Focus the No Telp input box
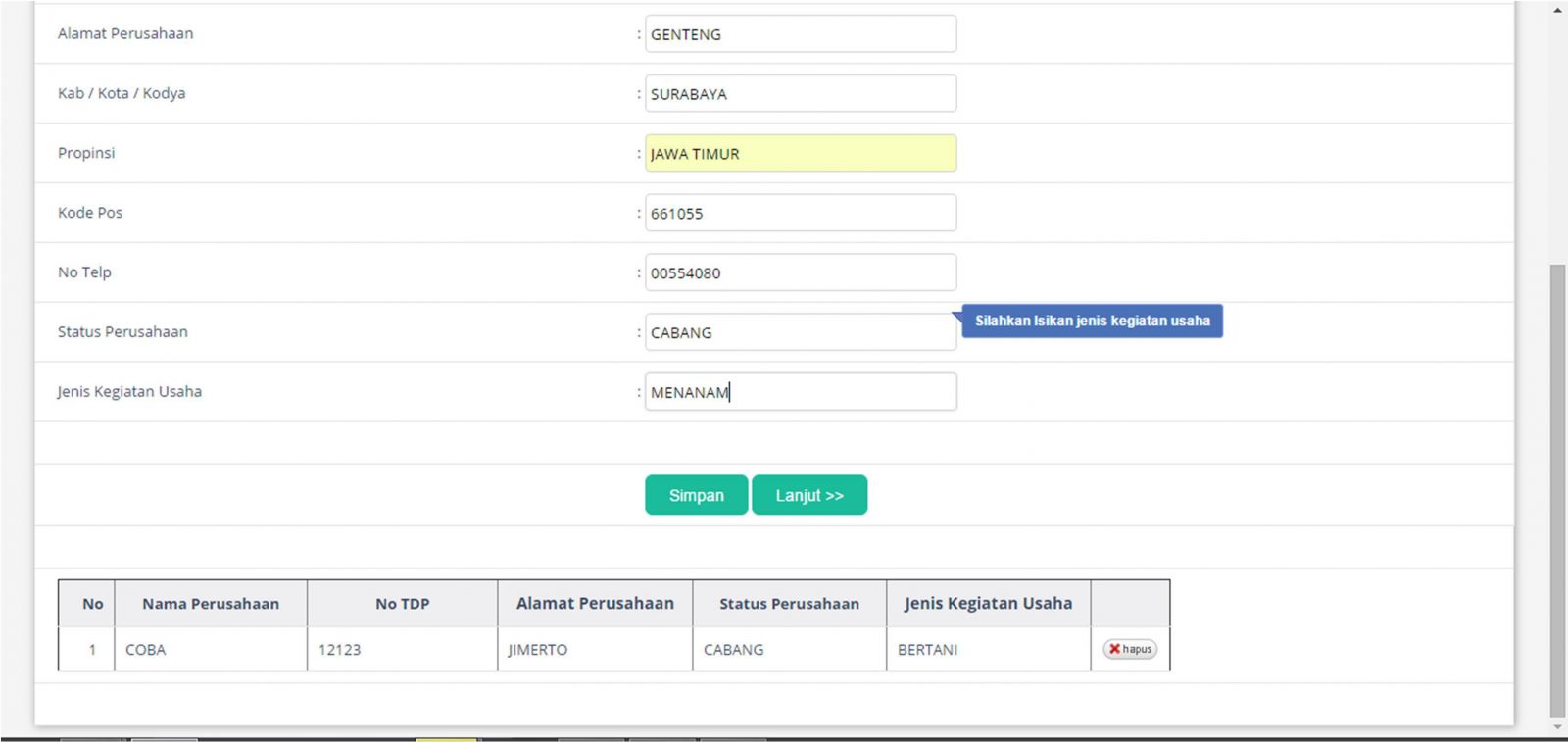 pyautogui.click(x=800, y=273)
